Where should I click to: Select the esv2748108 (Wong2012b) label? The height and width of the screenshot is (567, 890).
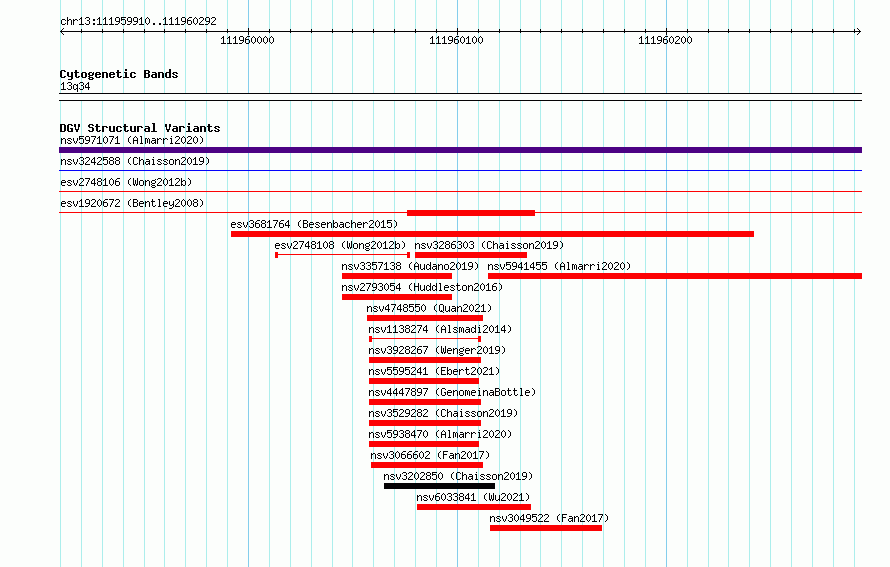[341, 245]
